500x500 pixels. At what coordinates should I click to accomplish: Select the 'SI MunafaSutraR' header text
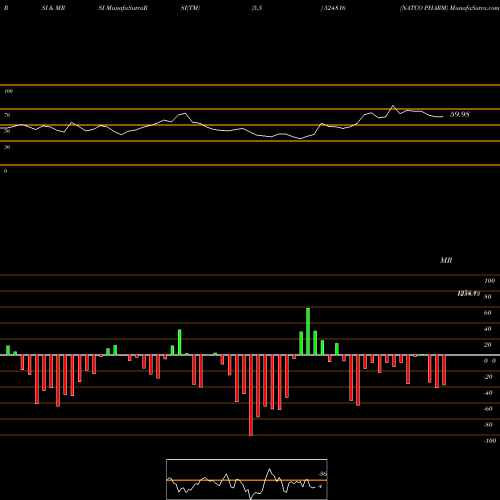[123, 8]
